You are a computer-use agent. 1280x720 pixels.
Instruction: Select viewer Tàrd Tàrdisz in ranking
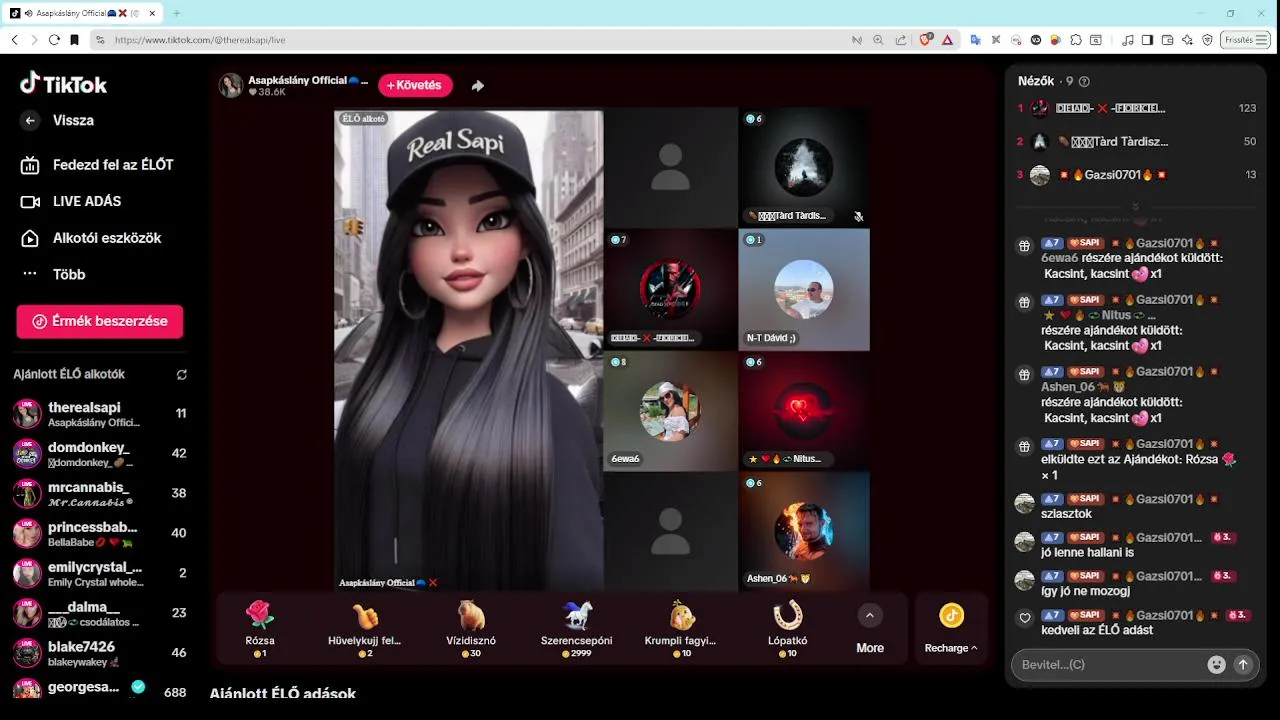(1135, 142)
